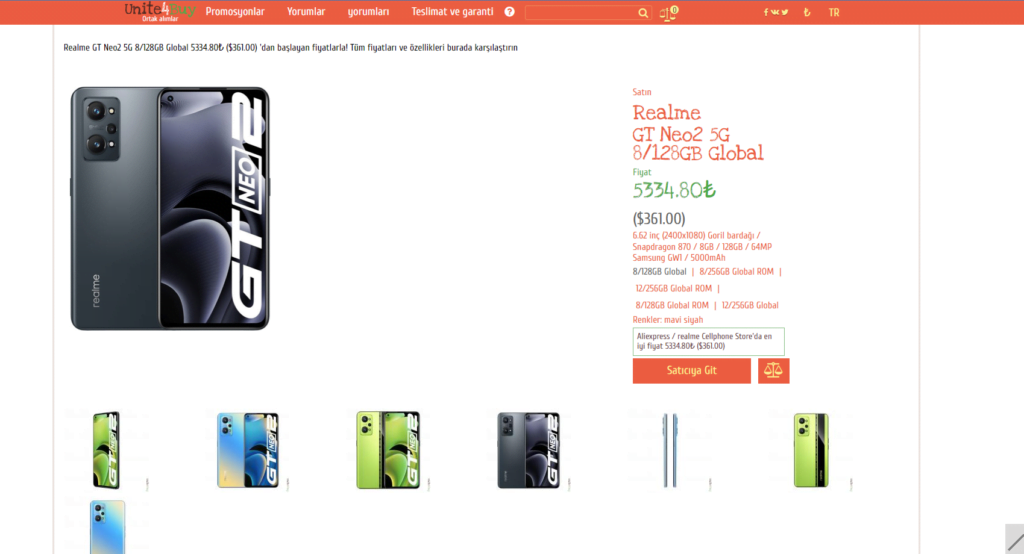This screenshot has width=1024, height=554.
Task: Add to compare via scales button
Action: pos(773,370)
